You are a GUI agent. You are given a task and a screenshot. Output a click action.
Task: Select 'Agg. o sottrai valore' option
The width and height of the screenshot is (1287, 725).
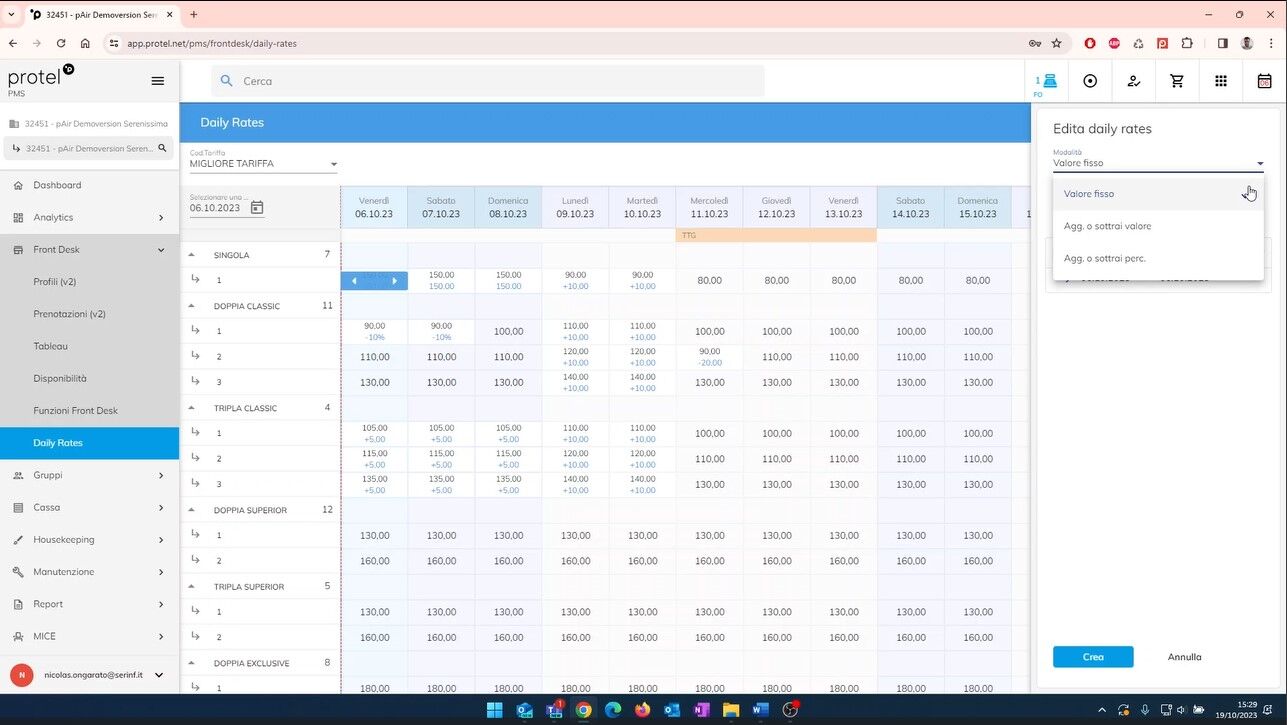[1107, 226]
